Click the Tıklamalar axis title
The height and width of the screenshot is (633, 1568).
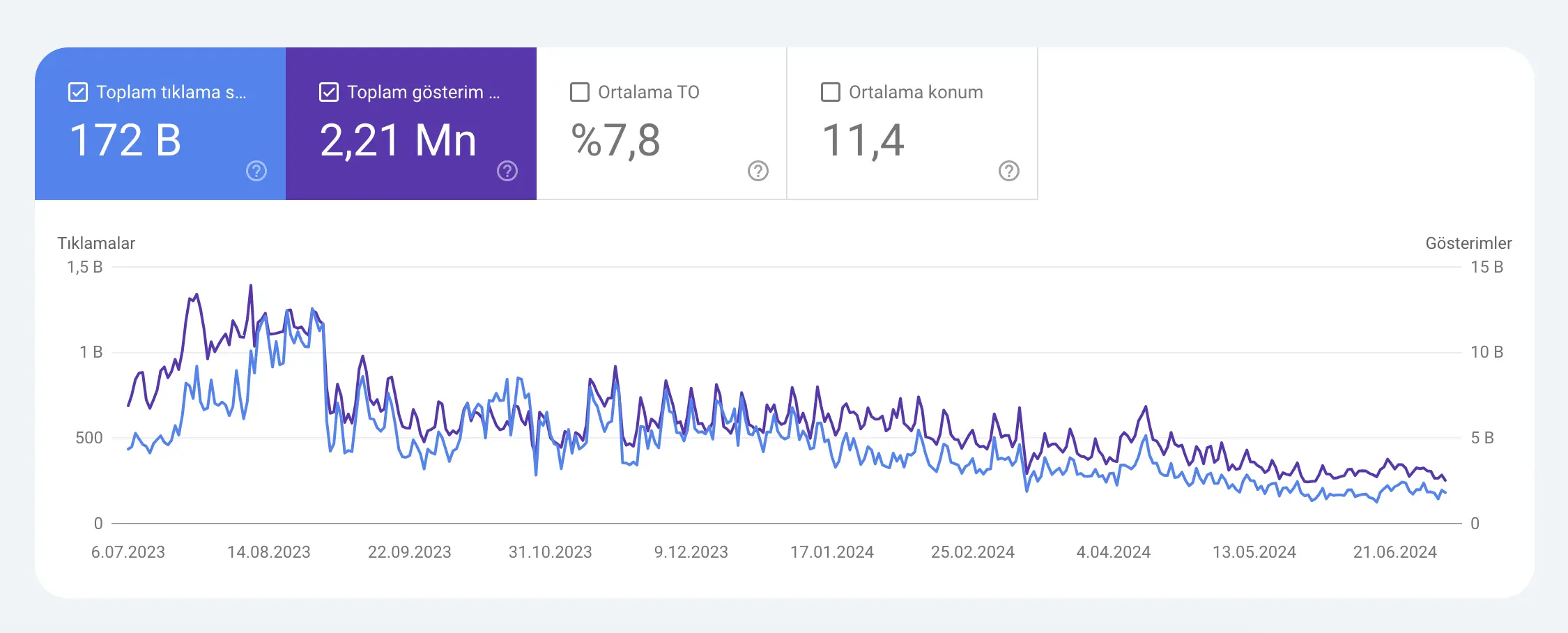coord(96,243)
